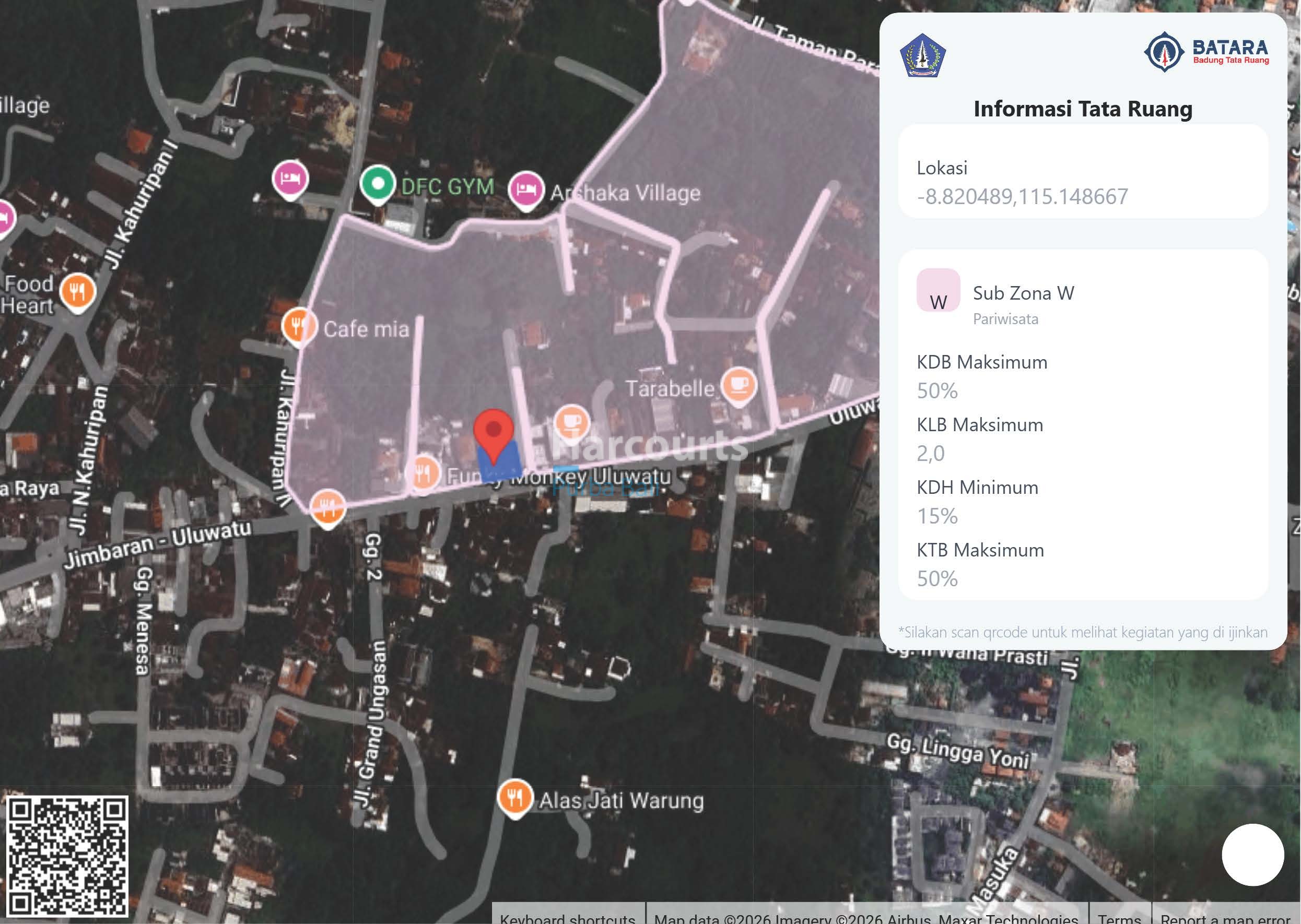Click the Food Heart restaurant marker
Screen dimensions: 1301x924
point(77,292)
